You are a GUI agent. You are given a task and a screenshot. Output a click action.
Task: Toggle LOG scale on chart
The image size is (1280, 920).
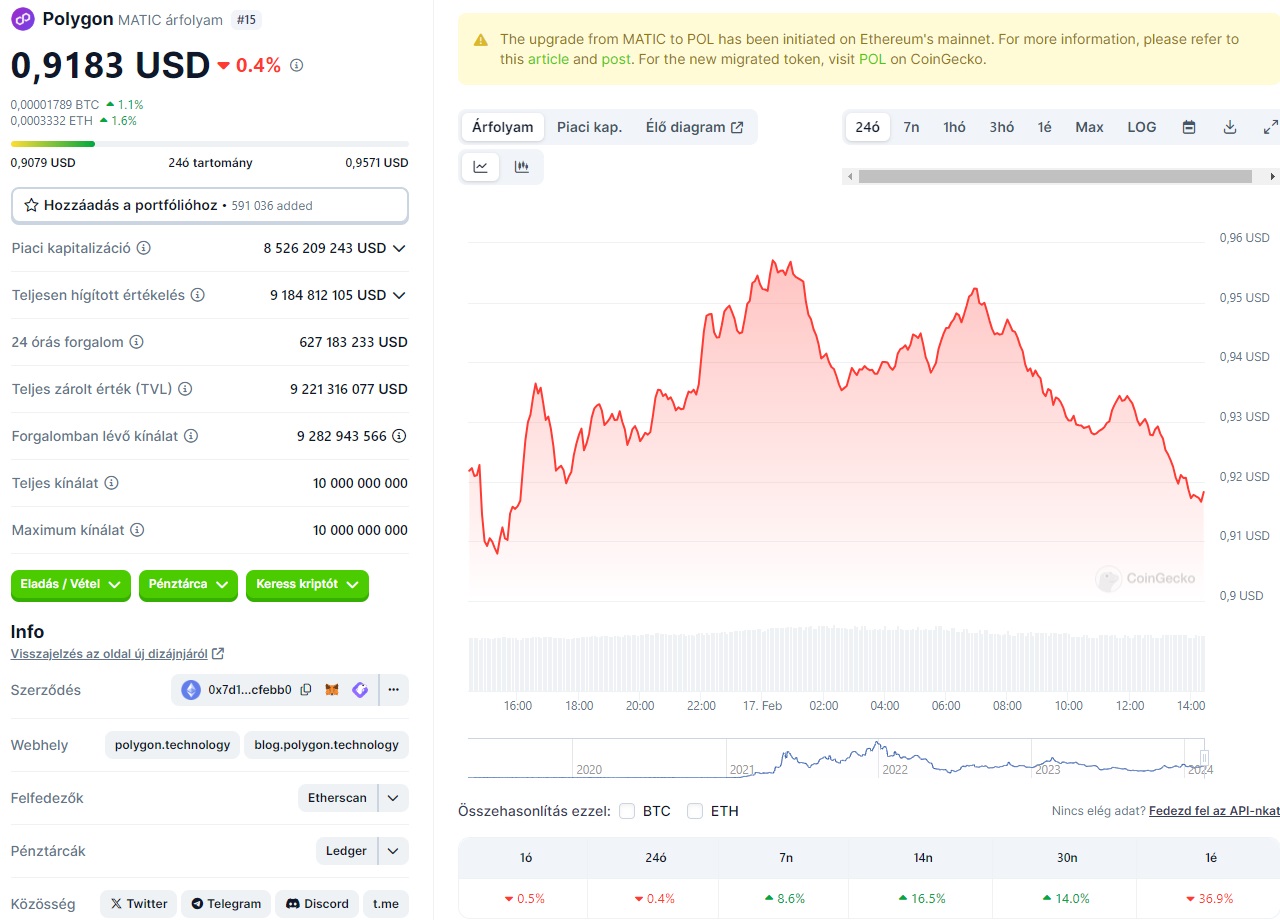coord(1141,127)
